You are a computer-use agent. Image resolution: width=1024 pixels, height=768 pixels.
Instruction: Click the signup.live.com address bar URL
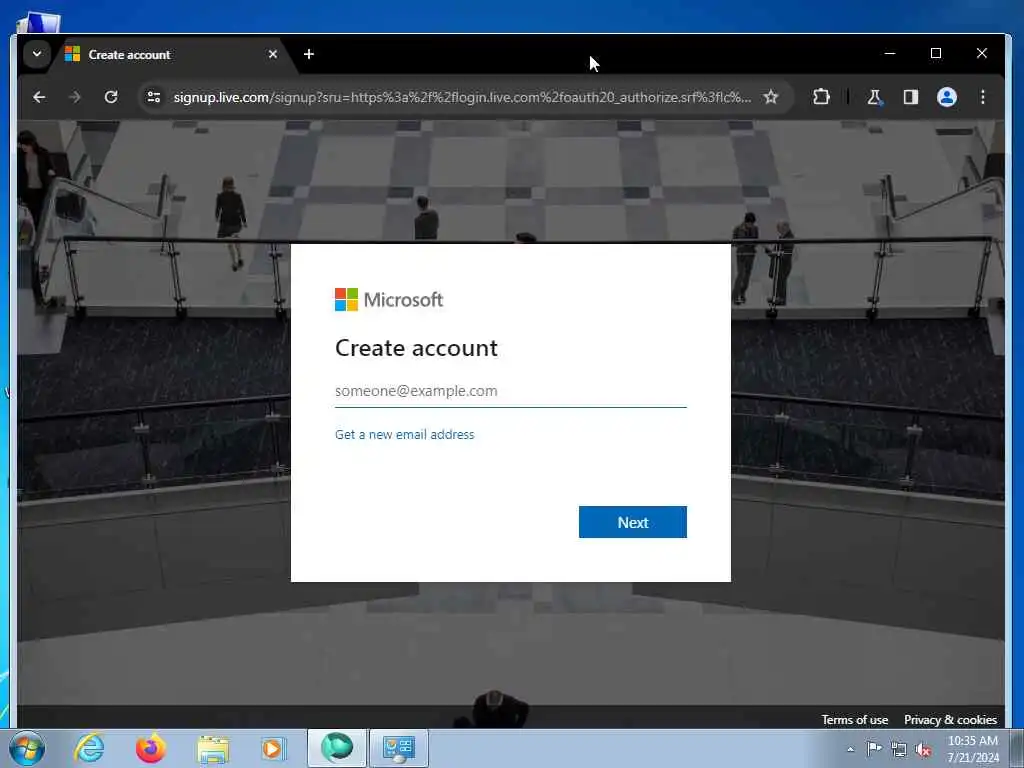[x=462, y=97]
